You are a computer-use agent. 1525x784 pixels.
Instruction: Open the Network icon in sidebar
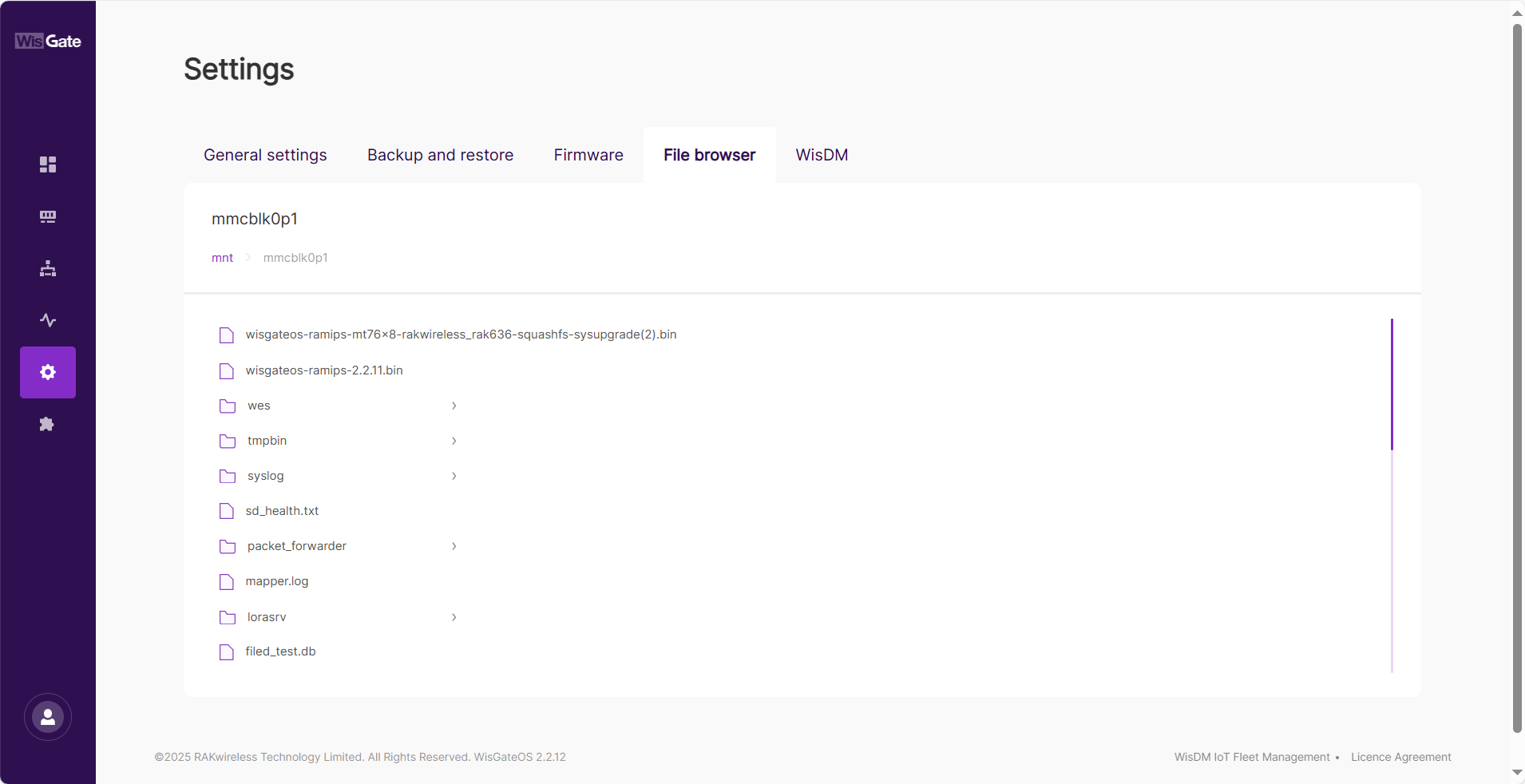tap(48, 268)
